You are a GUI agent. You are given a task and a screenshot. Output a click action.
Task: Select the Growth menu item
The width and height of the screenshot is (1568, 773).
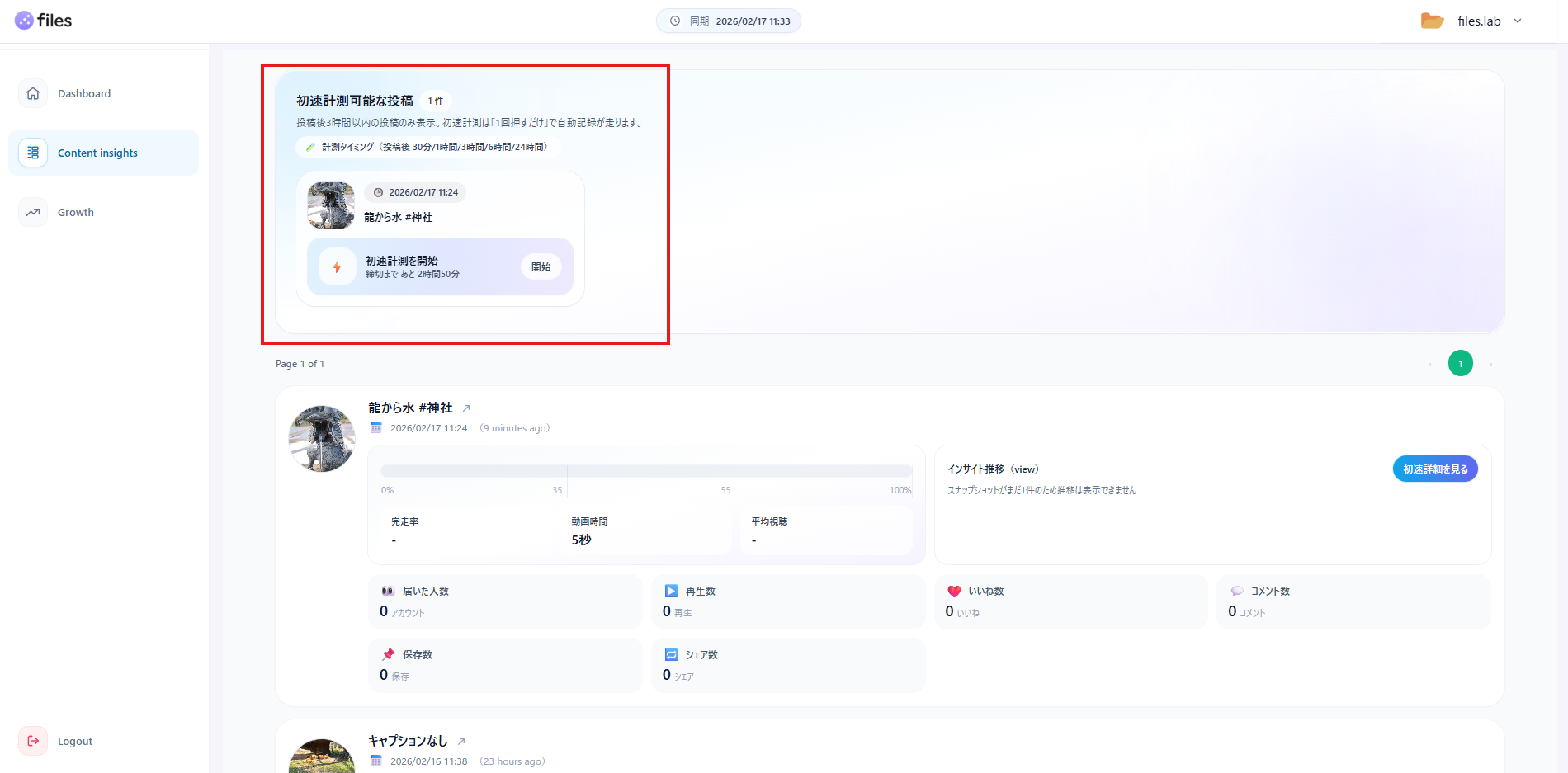[76, 212]
